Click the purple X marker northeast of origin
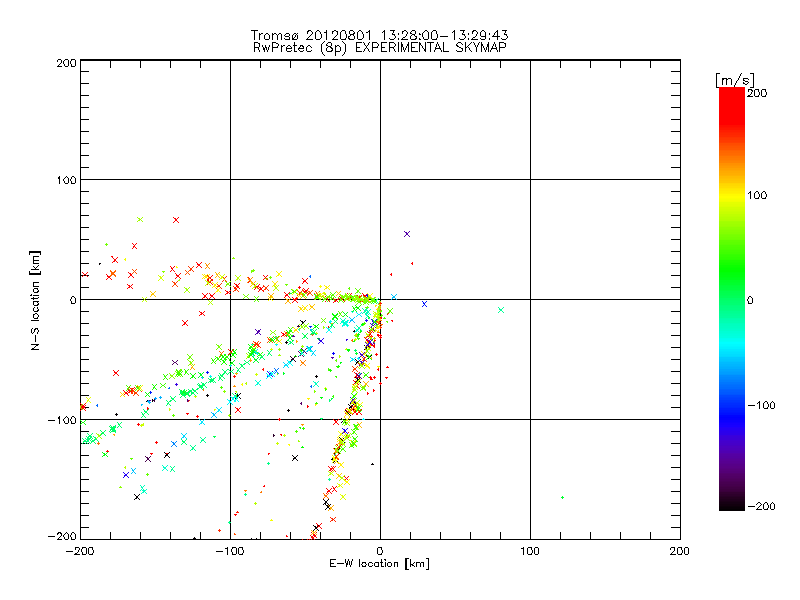 pyautogui.click(x=407, y=234)
